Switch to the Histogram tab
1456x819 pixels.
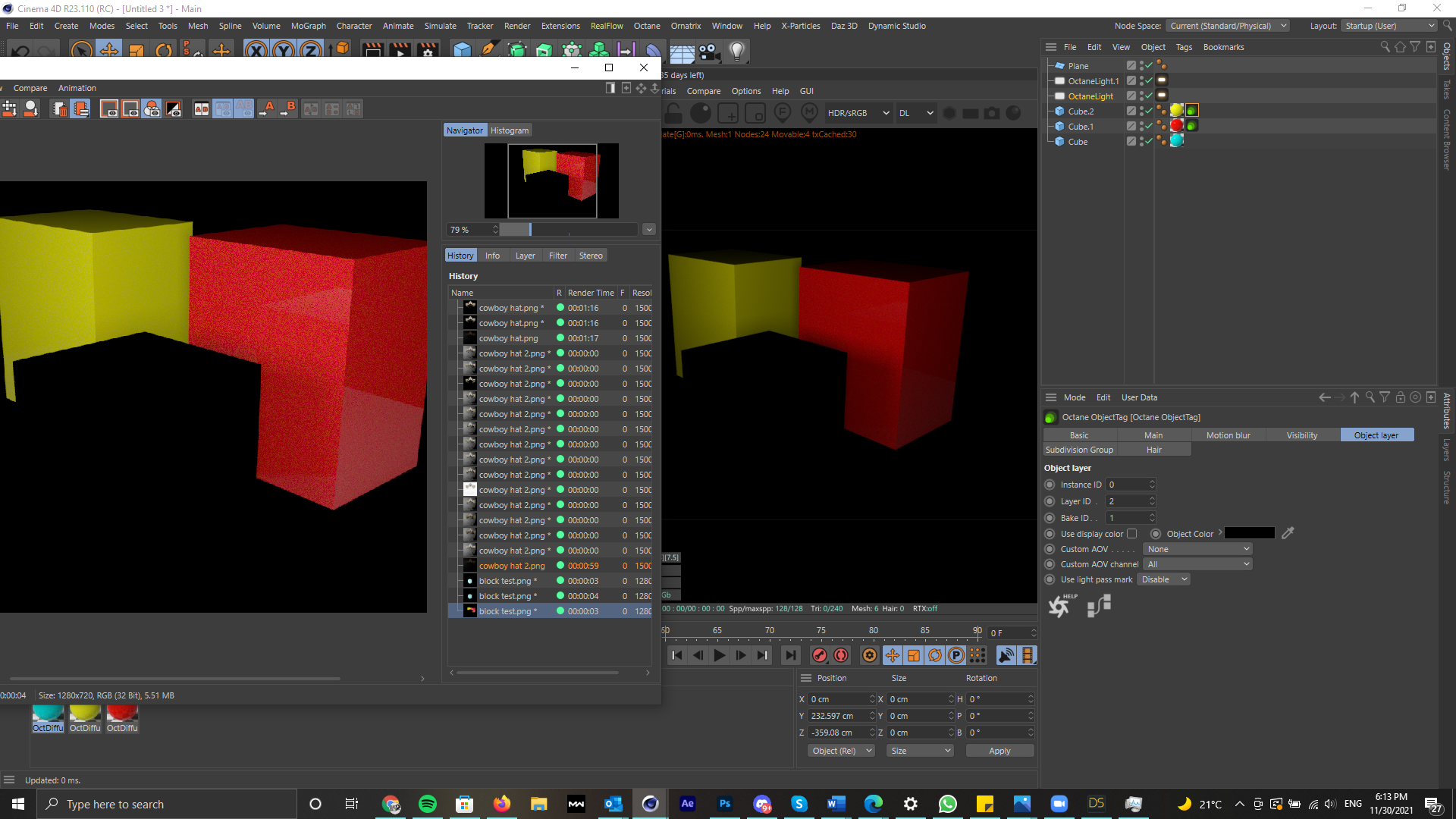509,130
